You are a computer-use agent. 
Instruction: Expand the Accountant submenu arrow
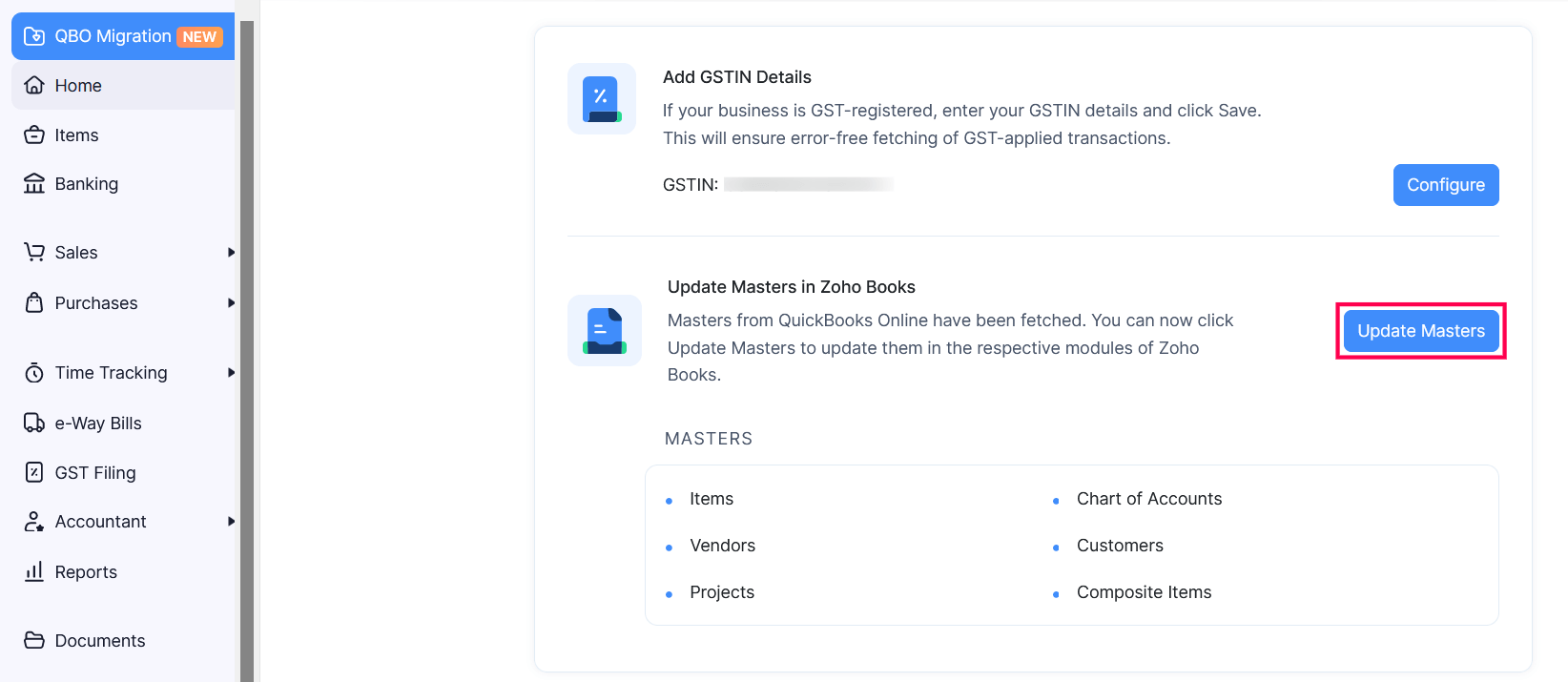coord(231,521)
